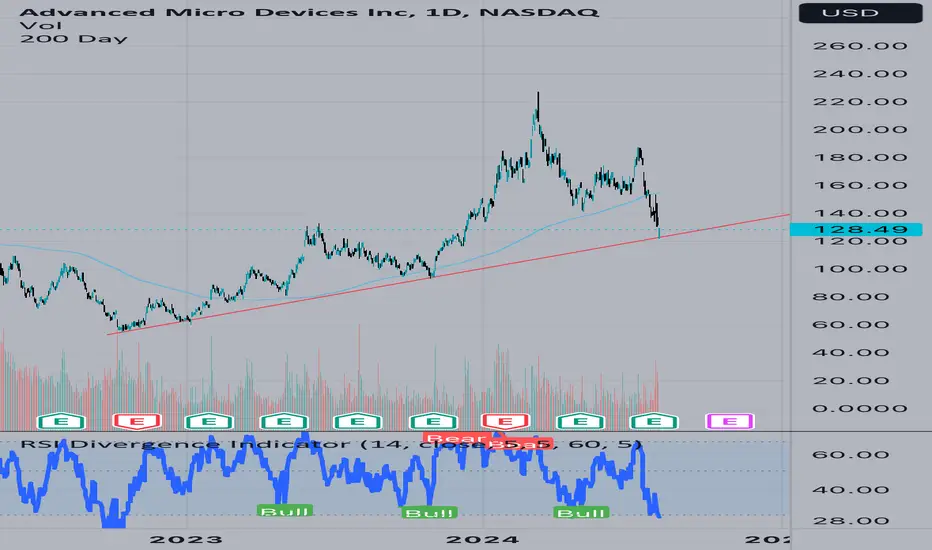Click the 40.00 level on the RSI axis
Image resolution: width=932 pixels, height=550 pixels.
pos(851,490)
